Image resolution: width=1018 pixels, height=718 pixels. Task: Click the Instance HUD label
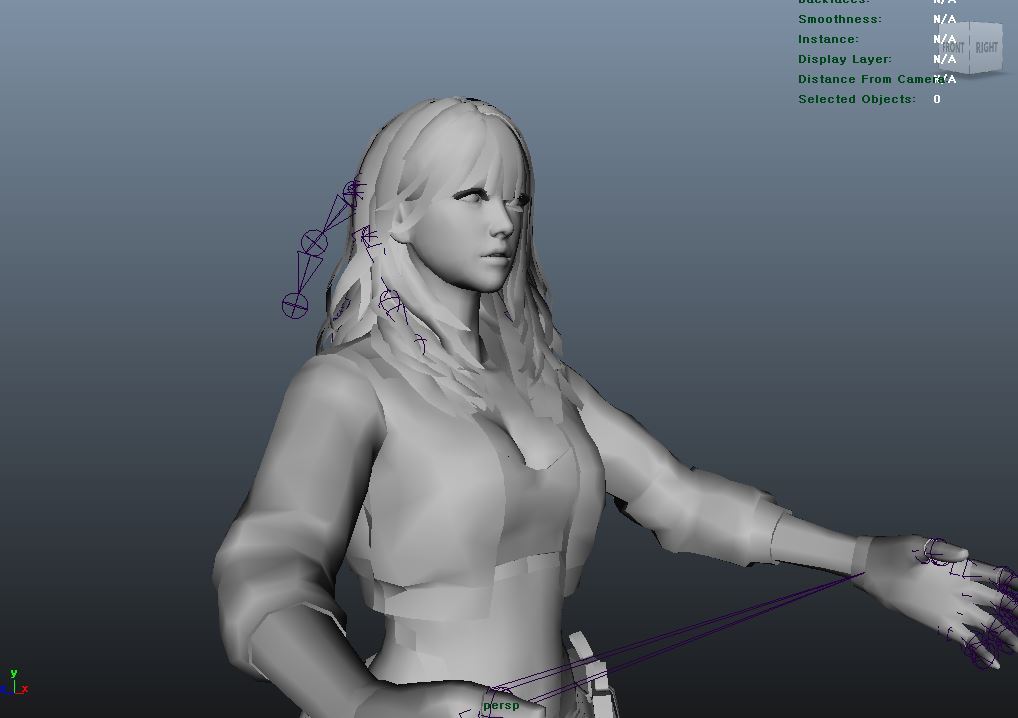(x=828, y=39)
